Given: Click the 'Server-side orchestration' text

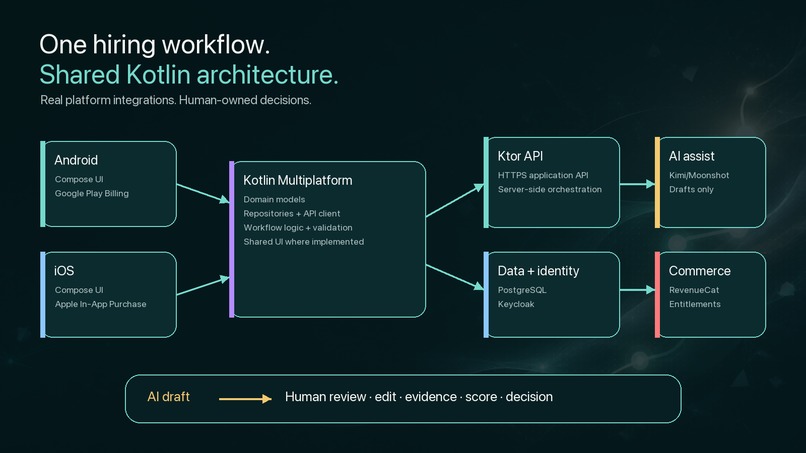Looking at the screenshot, I should click(x=549, y=189).
